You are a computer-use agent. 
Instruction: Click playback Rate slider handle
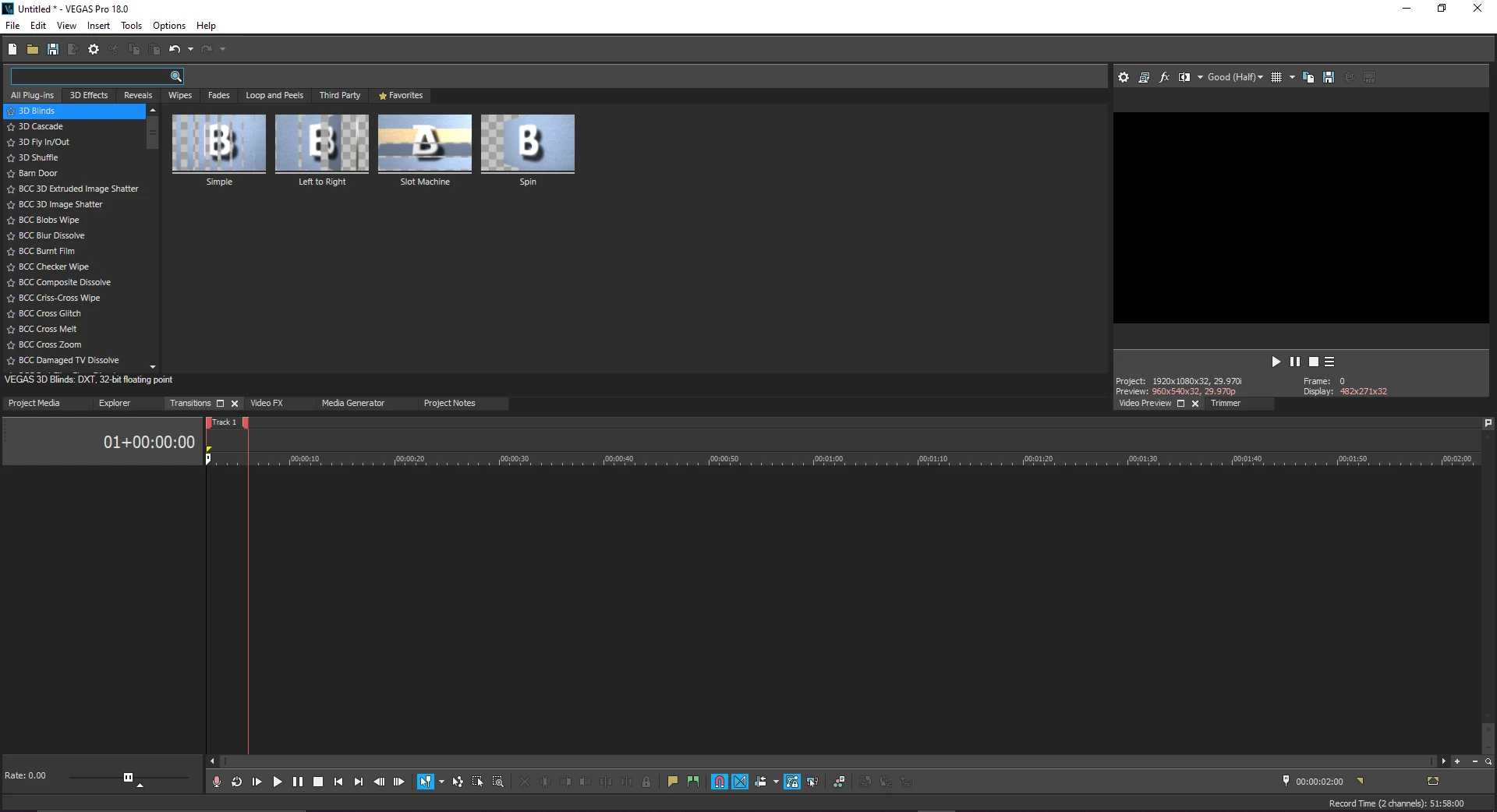(129, 777)
